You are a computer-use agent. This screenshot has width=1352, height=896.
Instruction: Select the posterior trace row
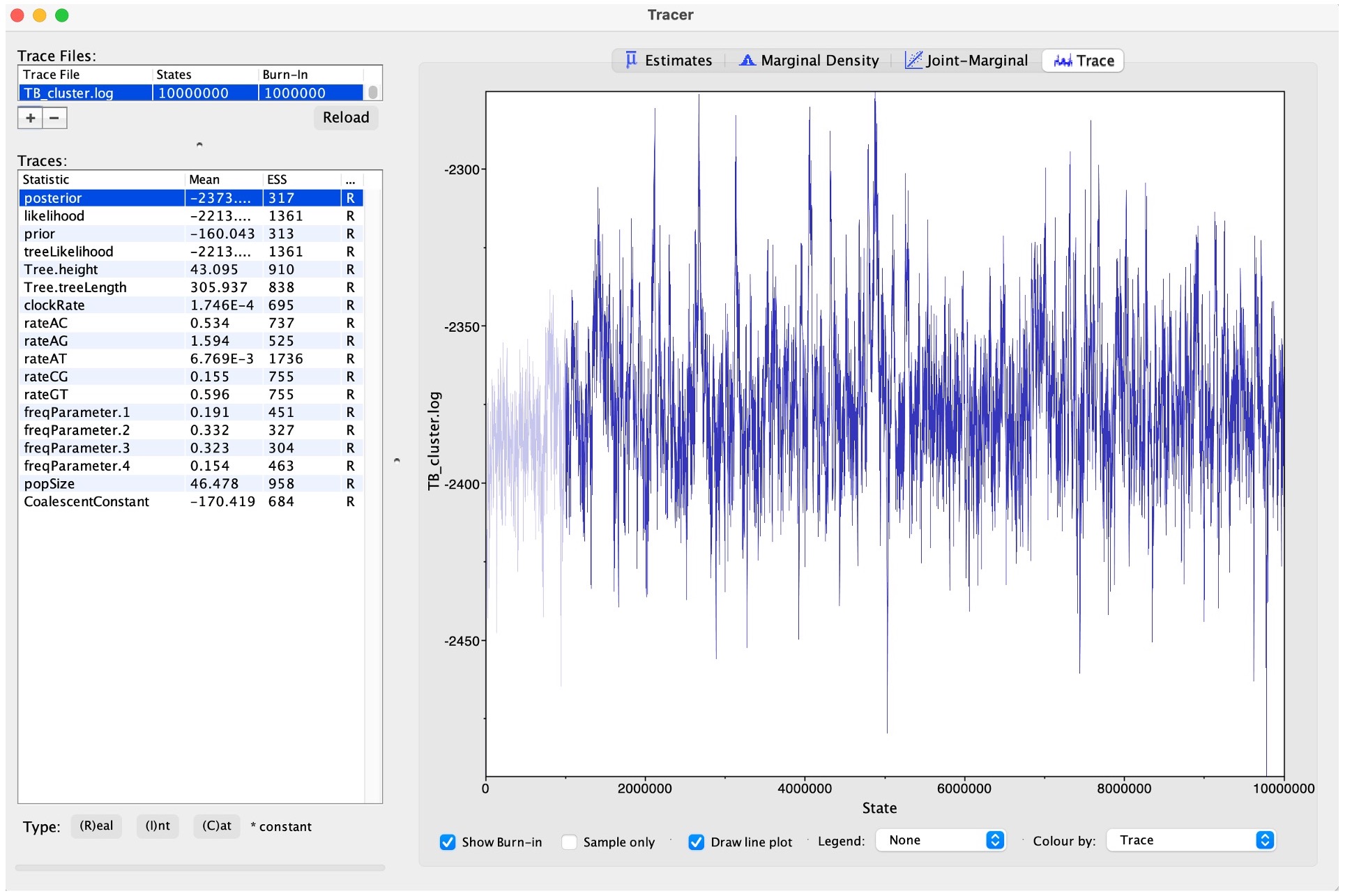(x=191, y=198)
